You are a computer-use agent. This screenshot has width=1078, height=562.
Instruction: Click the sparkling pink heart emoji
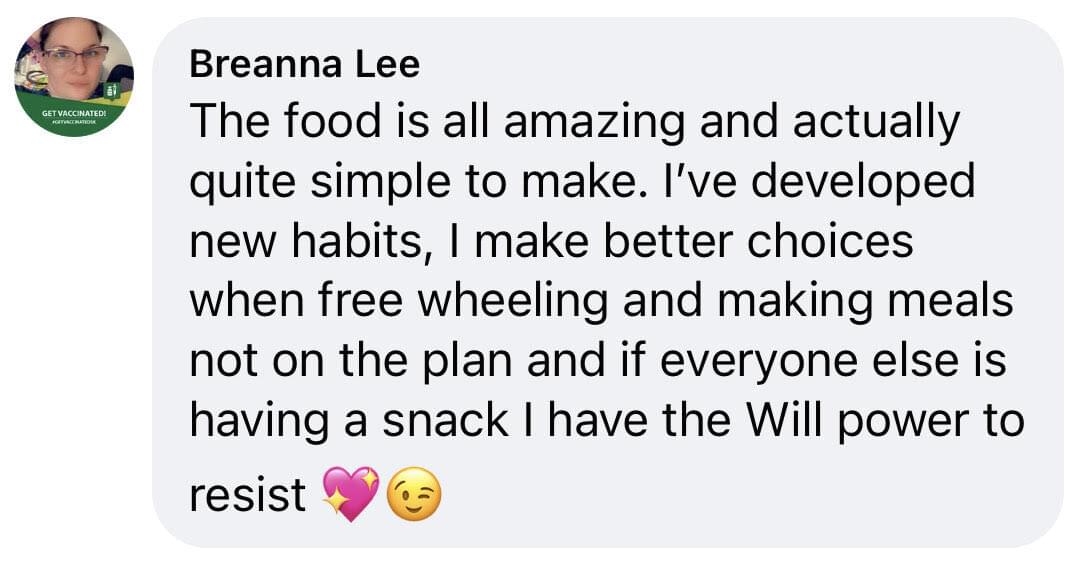[x=350, y=493]
